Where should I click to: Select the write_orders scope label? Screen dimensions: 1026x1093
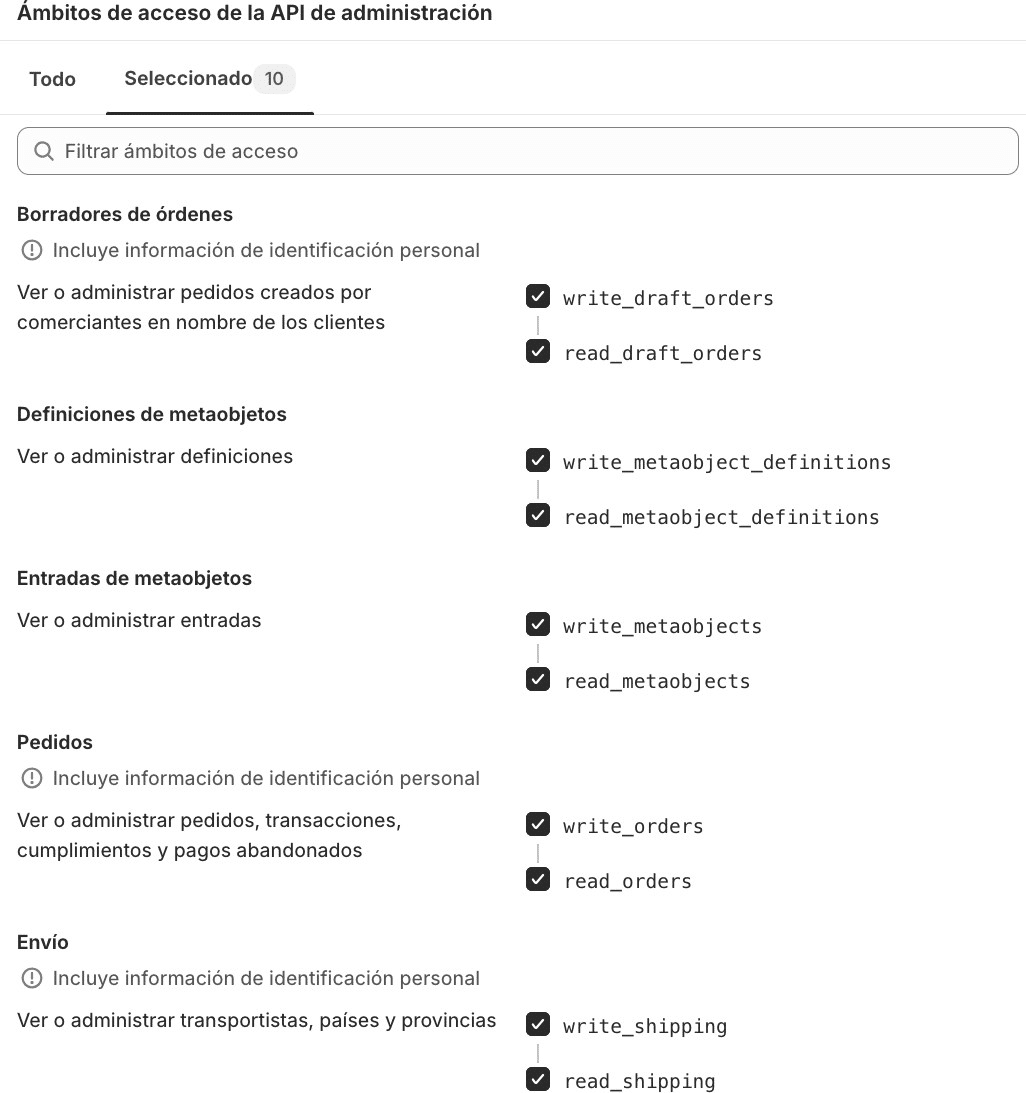pos(633,826)
